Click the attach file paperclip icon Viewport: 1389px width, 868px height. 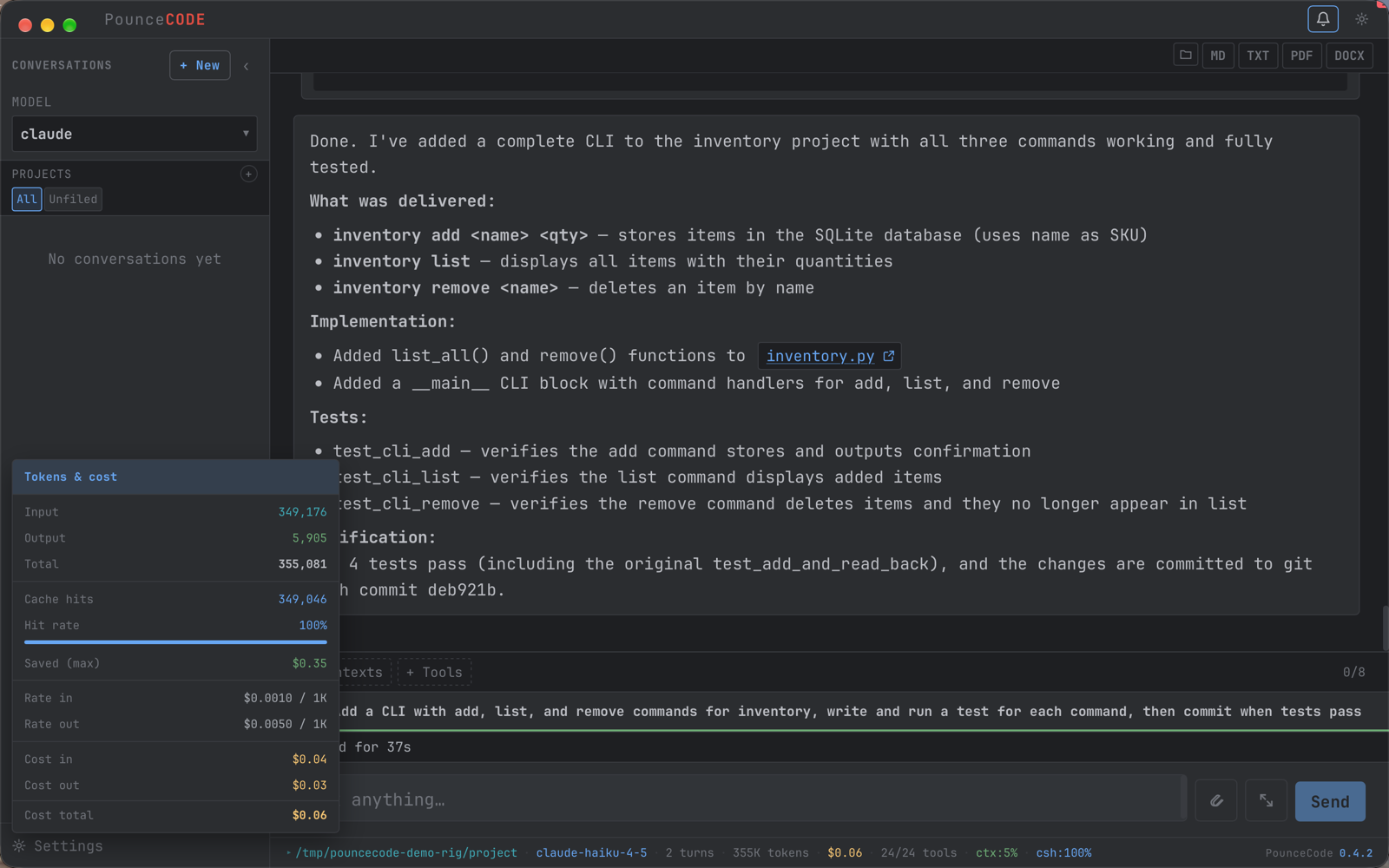[1216, 801]
